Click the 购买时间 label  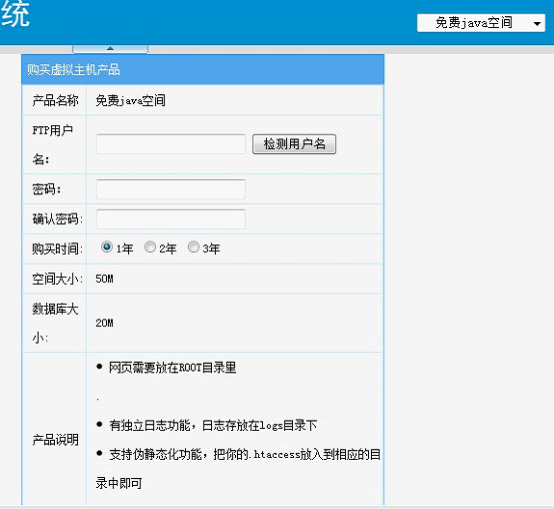[x=58, y=249]
